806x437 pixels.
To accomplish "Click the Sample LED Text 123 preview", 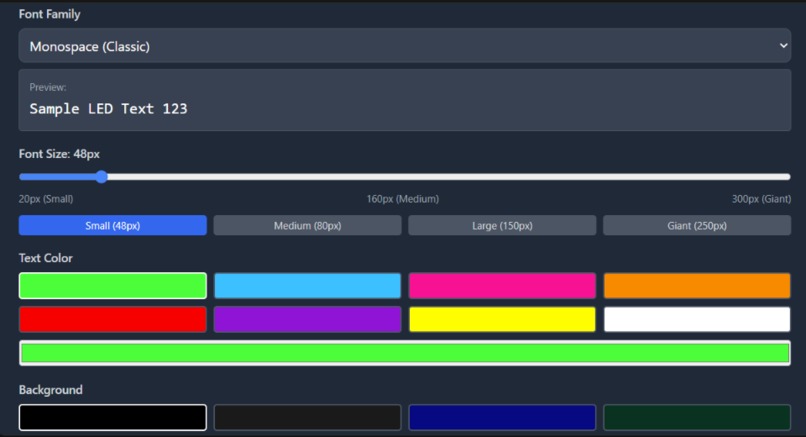I will [108, 109].
